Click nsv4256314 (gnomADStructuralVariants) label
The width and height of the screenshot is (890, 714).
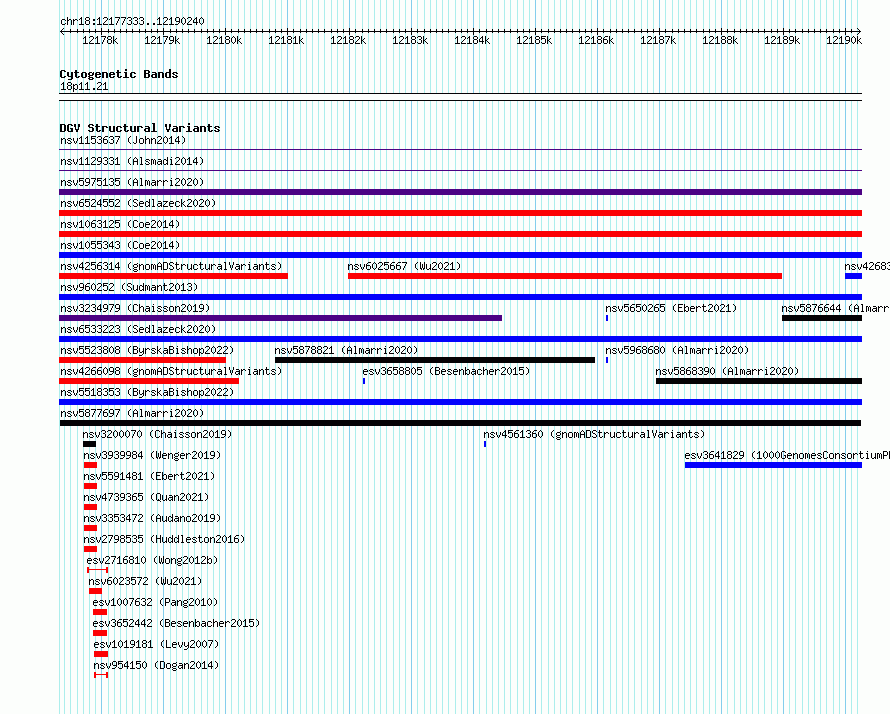point(171,266)
